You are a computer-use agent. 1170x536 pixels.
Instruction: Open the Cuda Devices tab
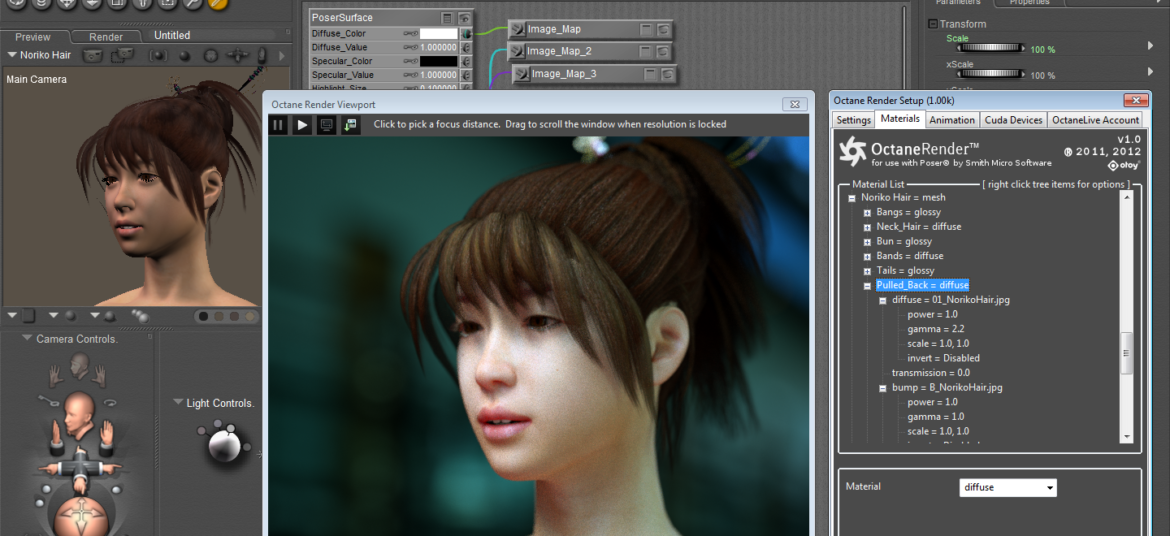(x=1013, y=119)
